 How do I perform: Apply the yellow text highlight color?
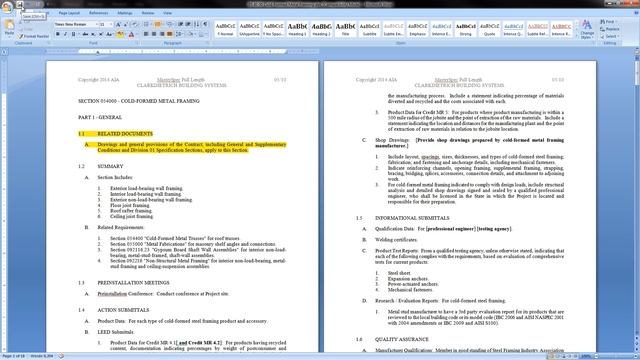120,34
